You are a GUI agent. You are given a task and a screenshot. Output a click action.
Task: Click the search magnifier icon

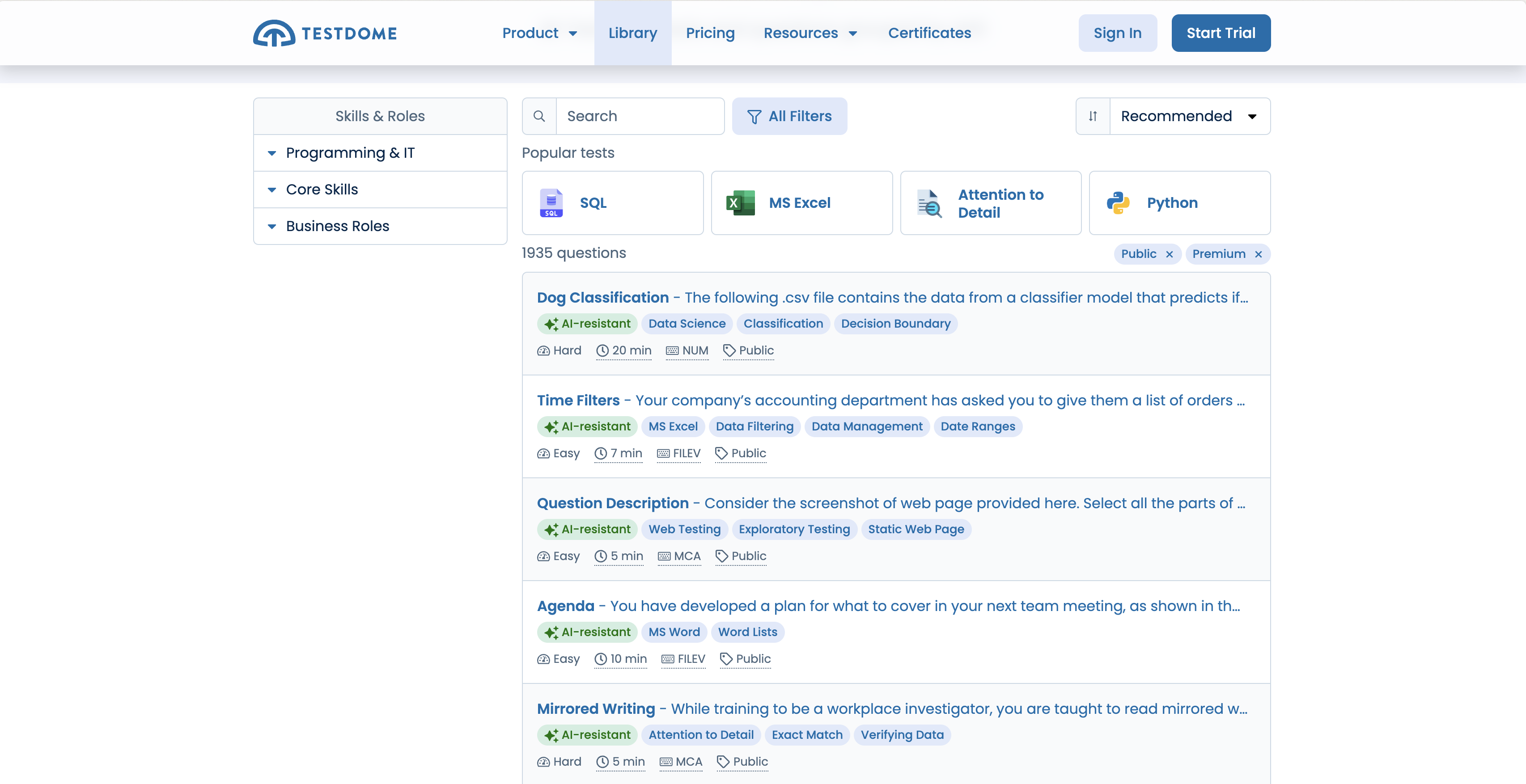(x=539, y=116)
